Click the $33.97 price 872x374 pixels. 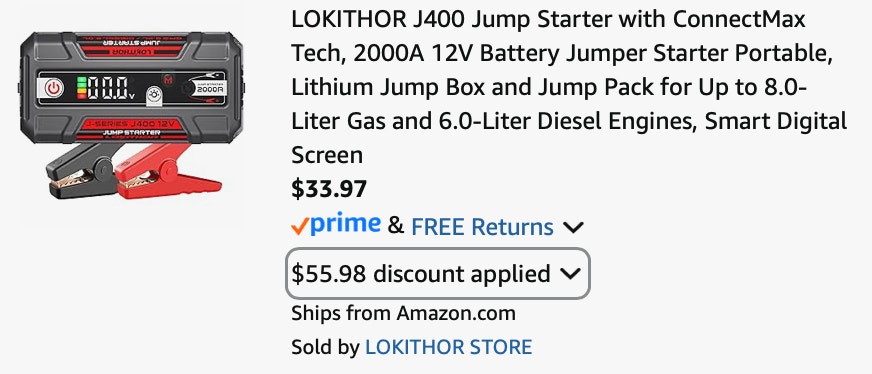click(x=329, y=189)
